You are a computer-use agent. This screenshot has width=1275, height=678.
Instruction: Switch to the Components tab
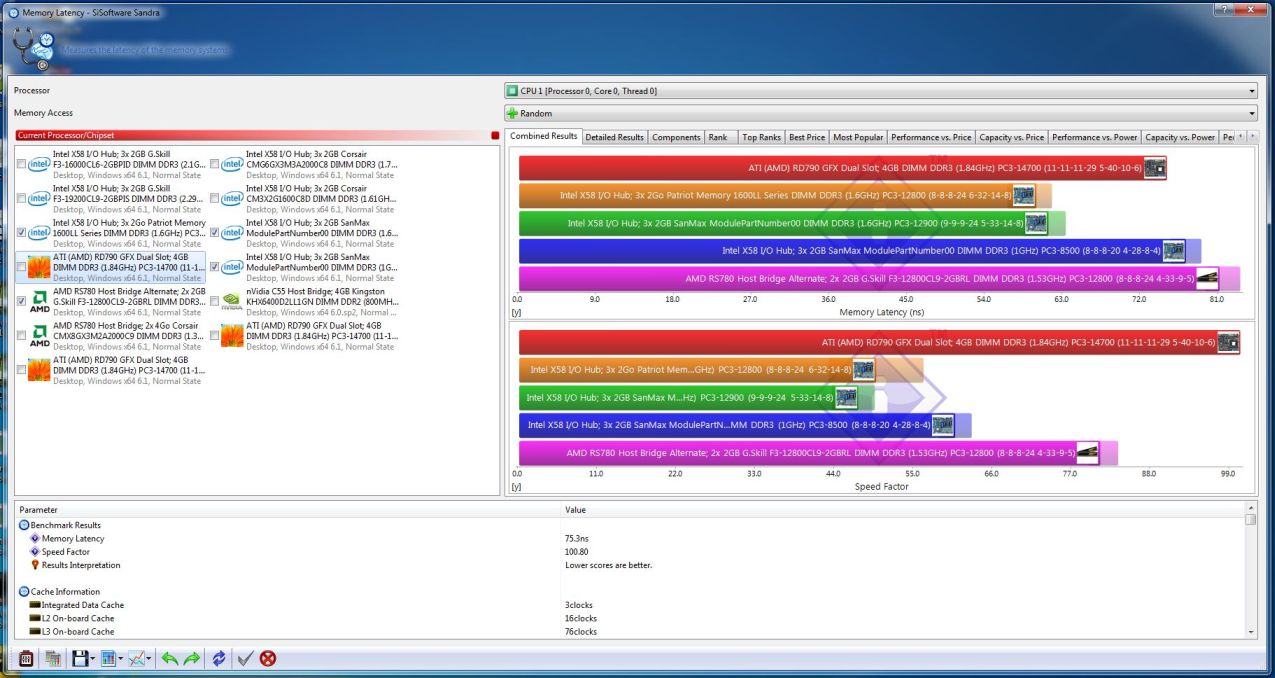[x=676, y=137]
